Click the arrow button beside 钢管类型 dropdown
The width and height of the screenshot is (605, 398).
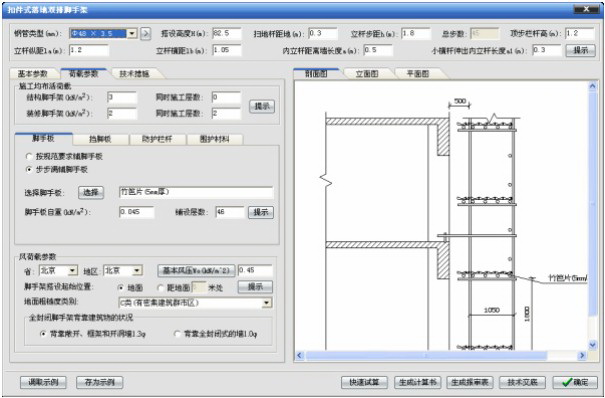point(145,34)
